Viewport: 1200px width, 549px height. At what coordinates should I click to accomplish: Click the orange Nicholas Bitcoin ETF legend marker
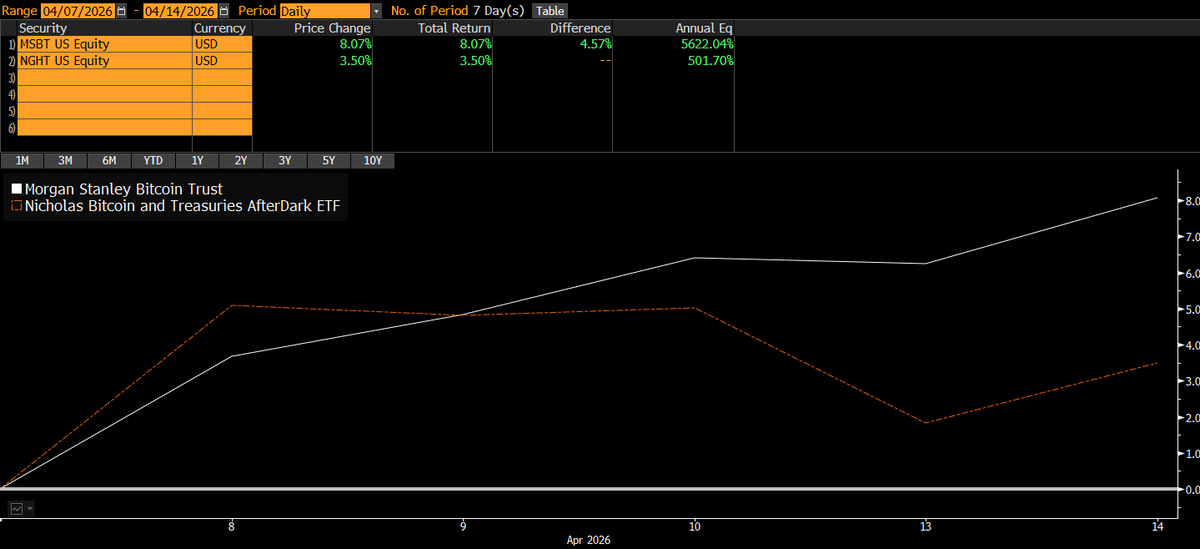(16, 205)
